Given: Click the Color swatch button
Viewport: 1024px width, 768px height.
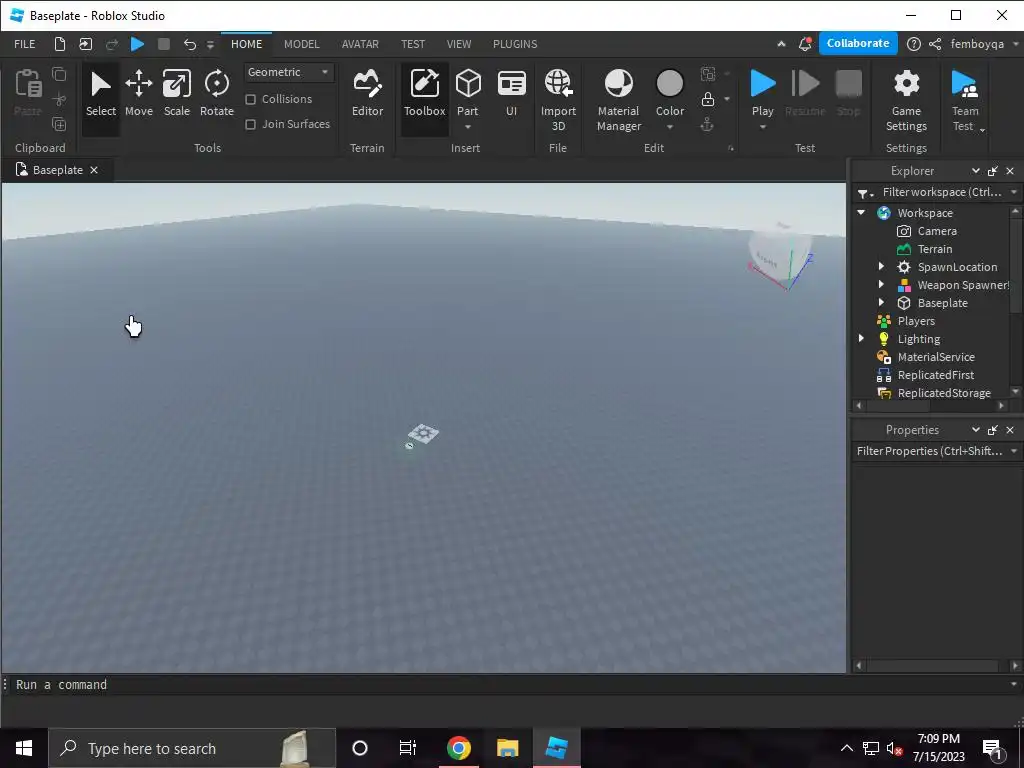Looking at the screenshot, I should (669, 85).
